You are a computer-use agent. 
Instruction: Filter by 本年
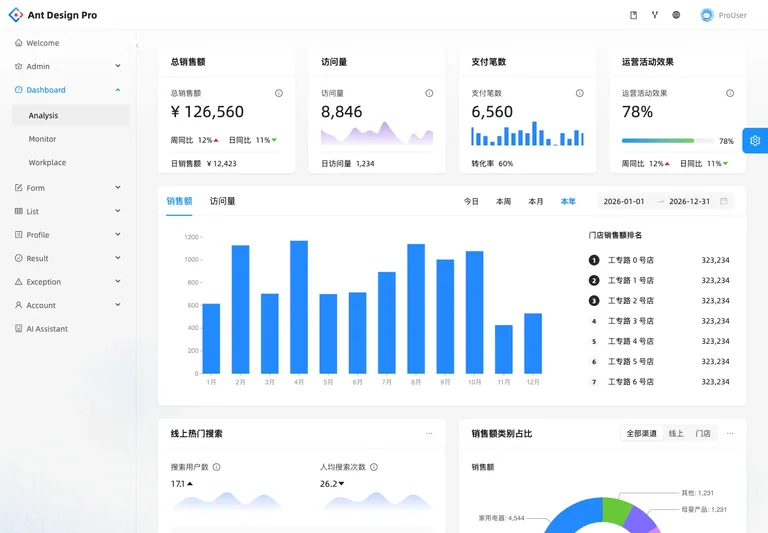568,201
